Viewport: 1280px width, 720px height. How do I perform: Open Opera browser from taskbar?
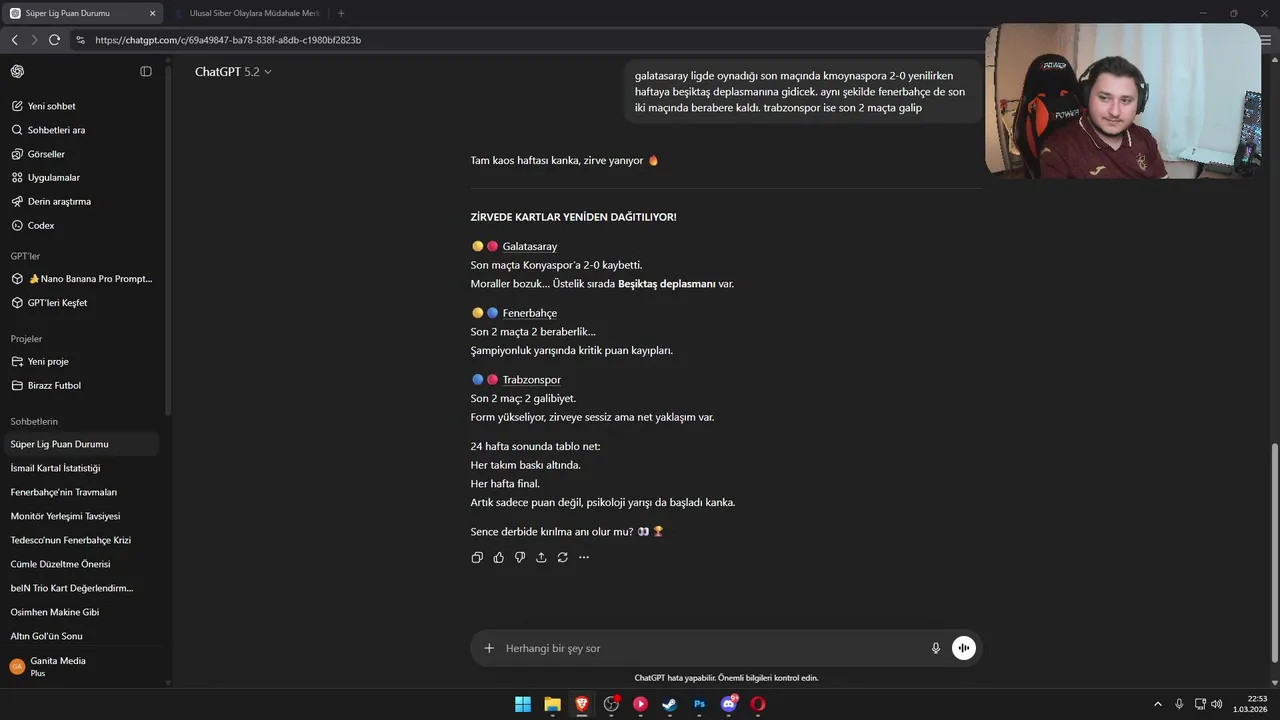758,704
